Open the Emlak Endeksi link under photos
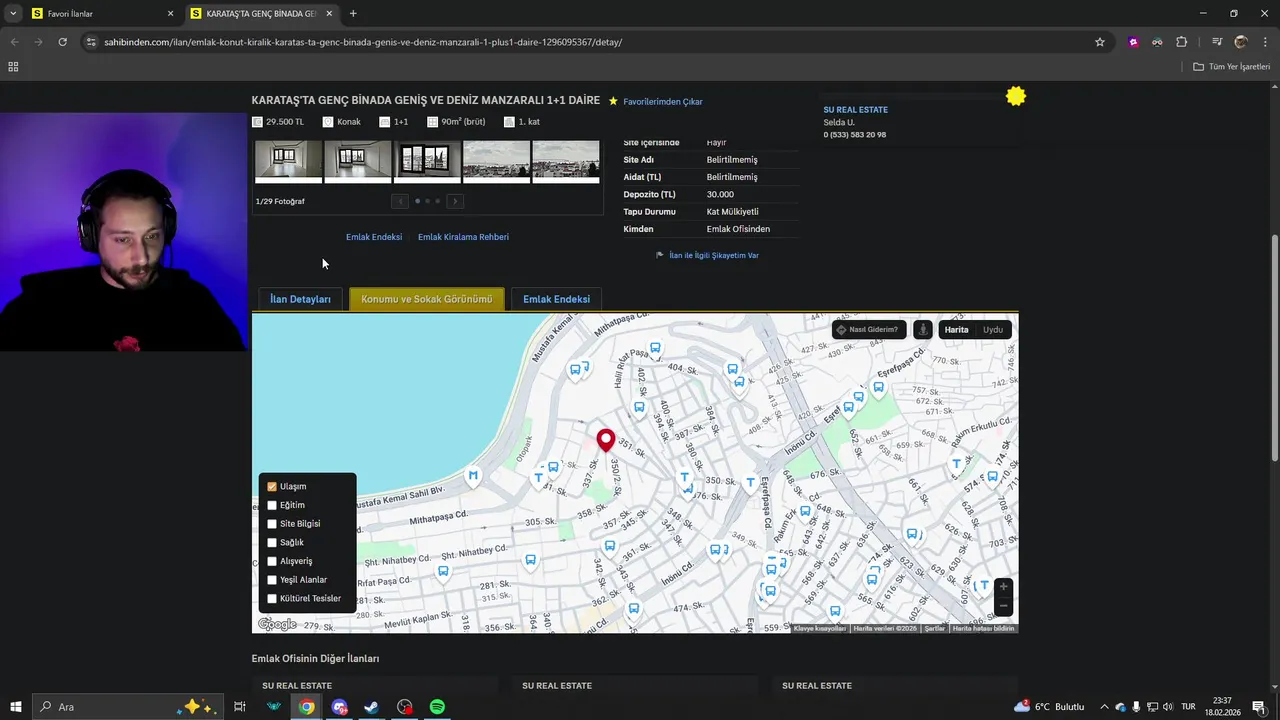The image size is (1280, 720). click(x=374, y=237)
